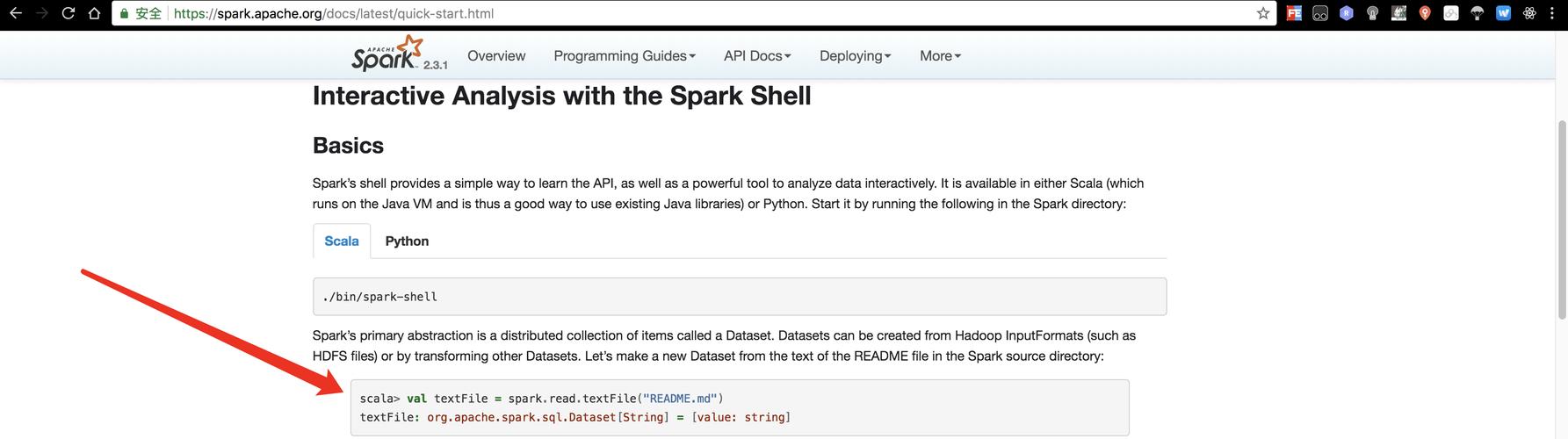
Task: Click the Interactive Analysis with Spark Shell heading
Action: pyautogui.click(x=561, y=96)
